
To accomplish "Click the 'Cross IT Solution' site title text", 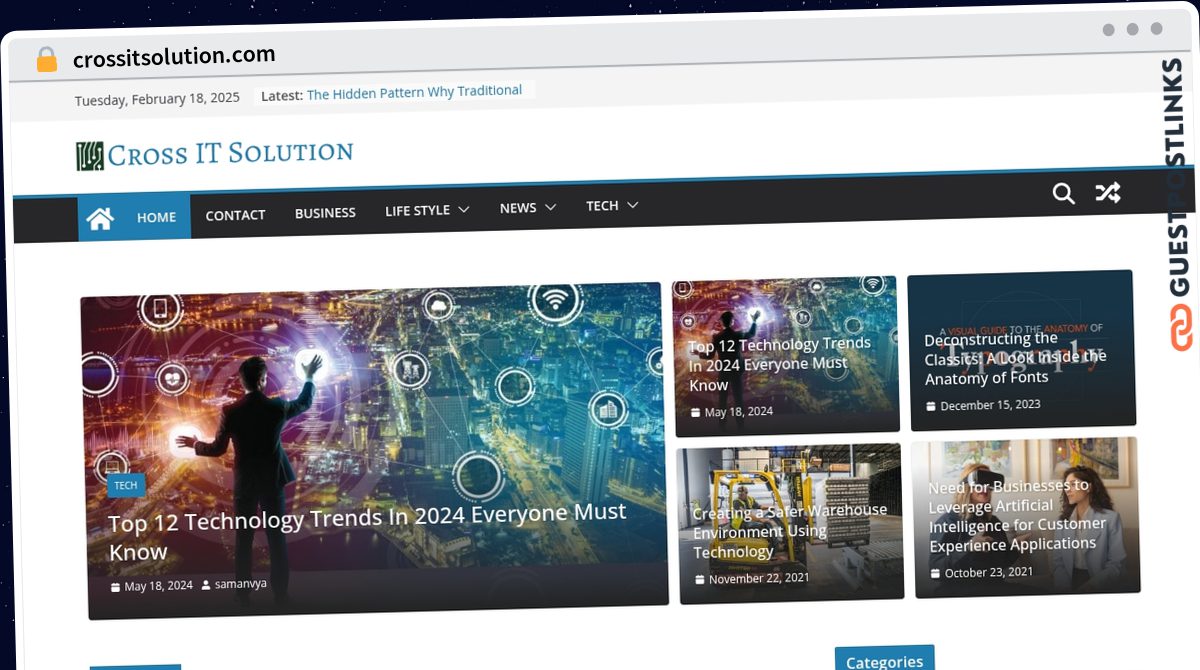I will click(230, 153).
